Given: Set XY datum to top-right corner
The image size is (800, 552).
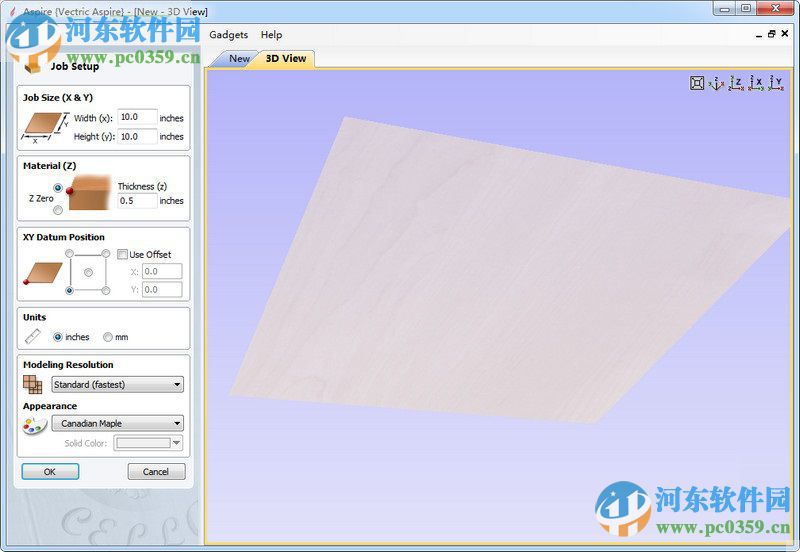Looking at the screenshot, I should pyautogui.click(x=106, y=254).
